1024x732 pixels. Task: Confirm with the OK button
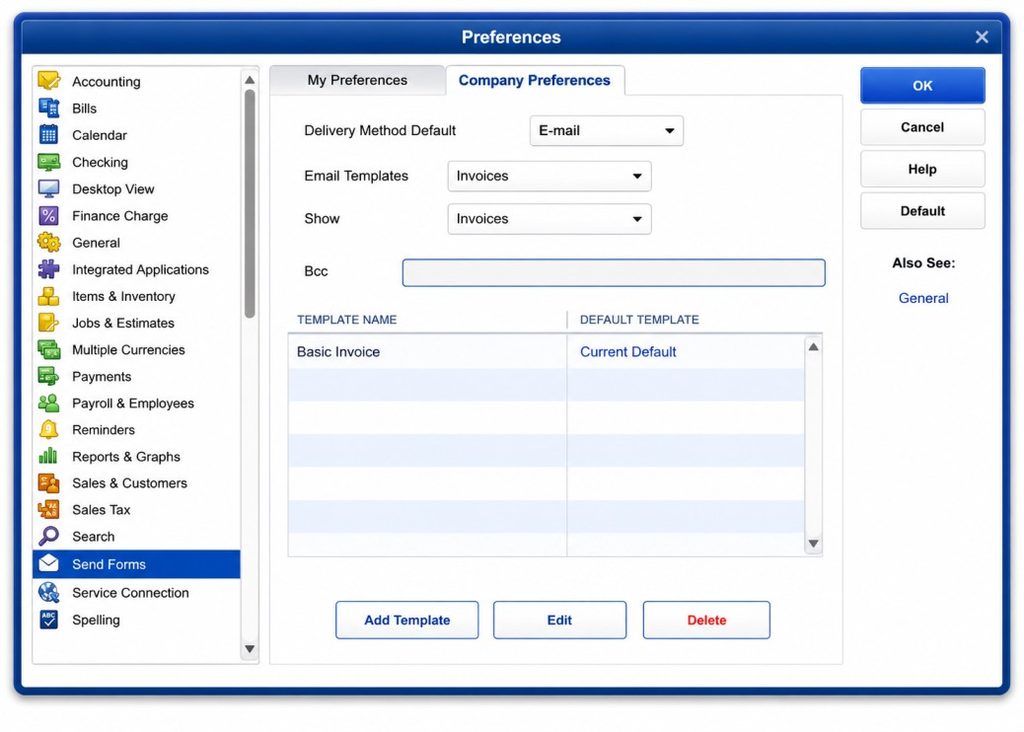coord(922,86)
